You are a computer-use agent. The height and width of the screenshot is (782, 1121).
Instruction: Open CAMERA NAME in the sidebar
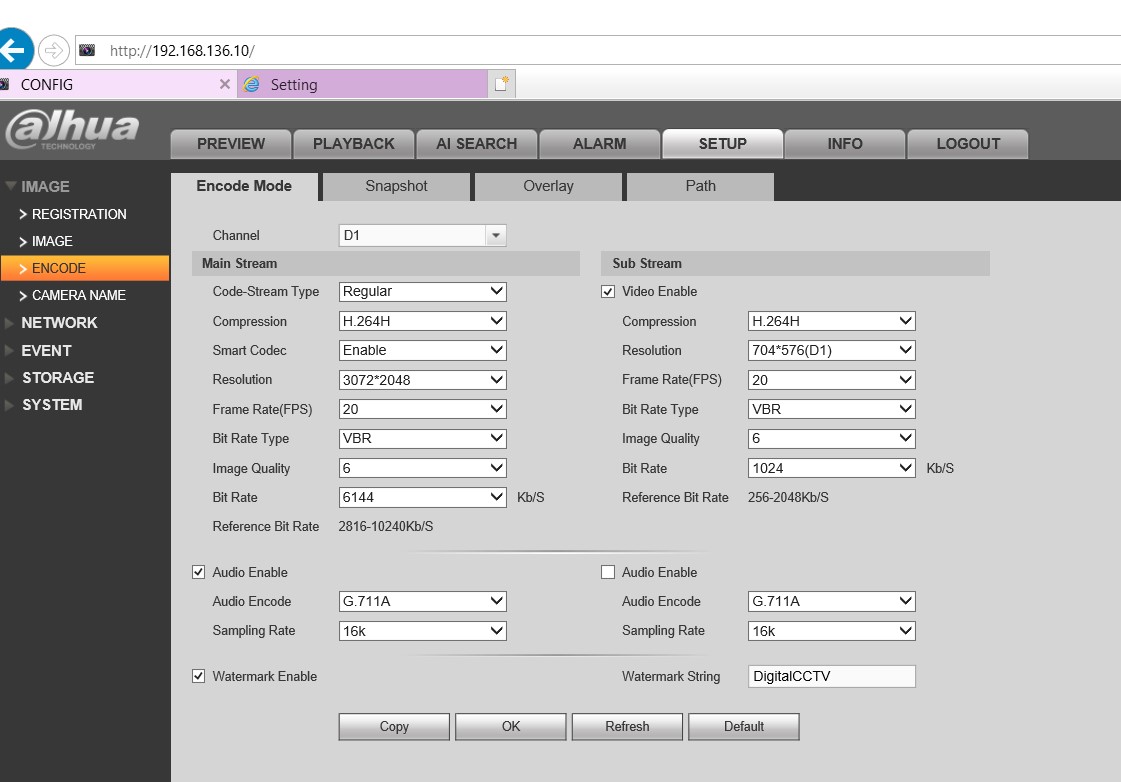click(78, 296)
